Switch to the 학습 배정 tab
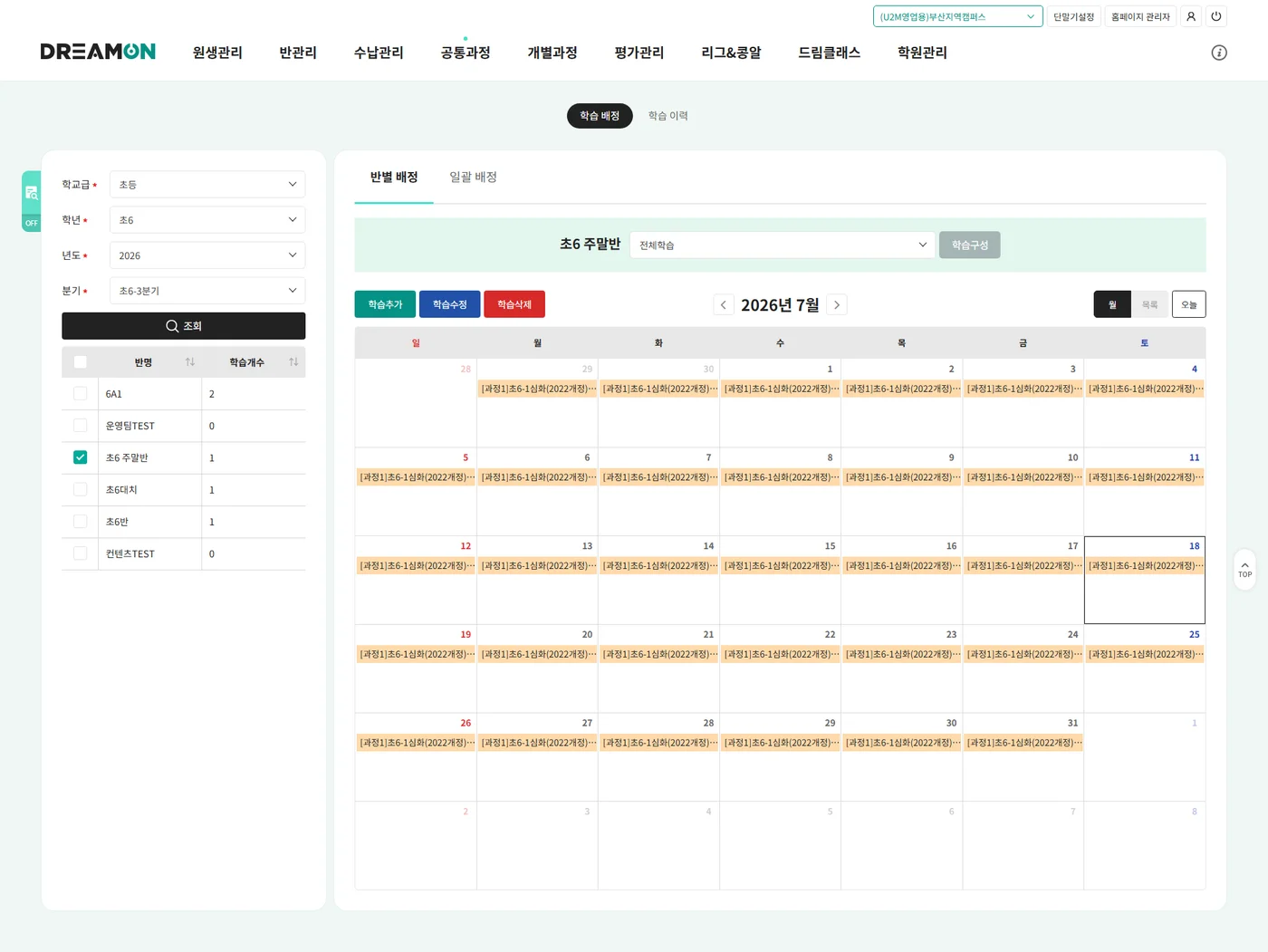The width and height of the screenshot is (1268, 952). click(600, 116)
